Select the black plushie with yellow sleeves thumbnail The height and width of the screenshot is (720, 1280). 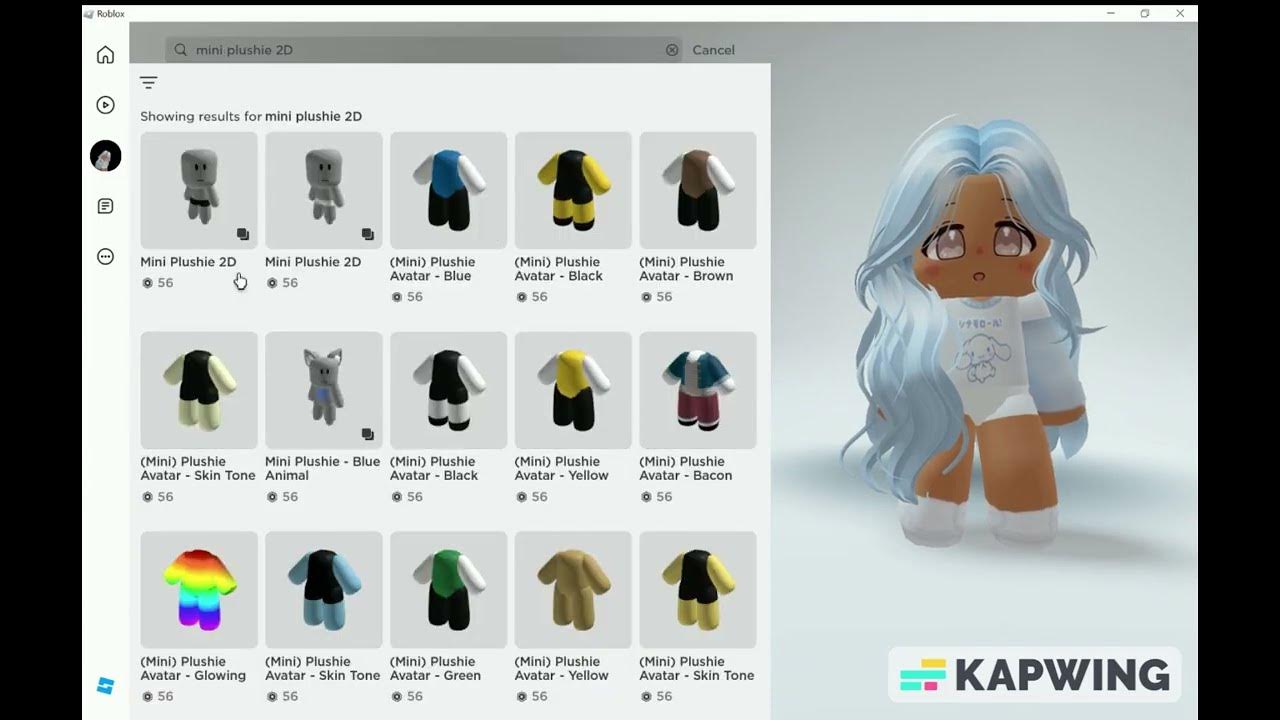(573, 190)
